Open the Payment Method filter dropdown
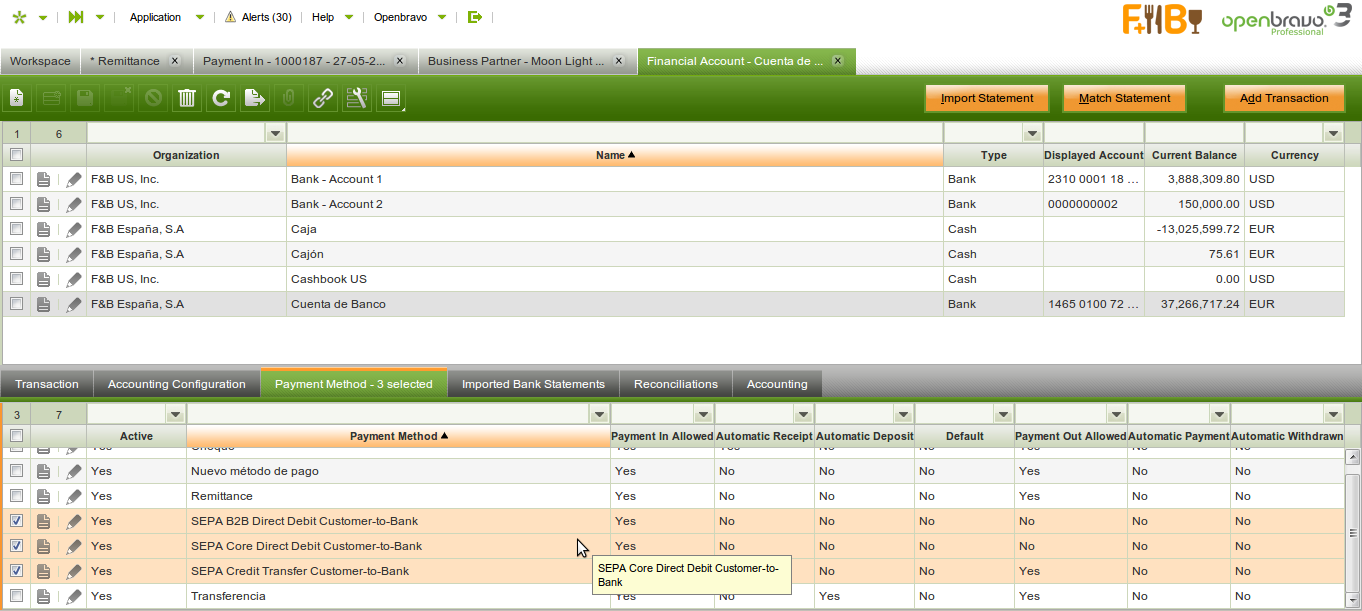Screen dimensions: 1362x611 [x=598, y=414]
